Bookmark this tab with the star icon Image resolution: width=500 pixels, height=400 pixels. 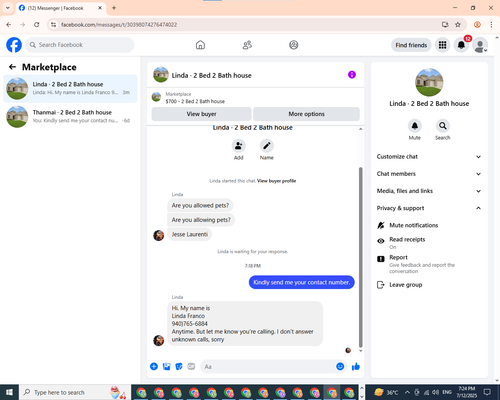(458, 25)
